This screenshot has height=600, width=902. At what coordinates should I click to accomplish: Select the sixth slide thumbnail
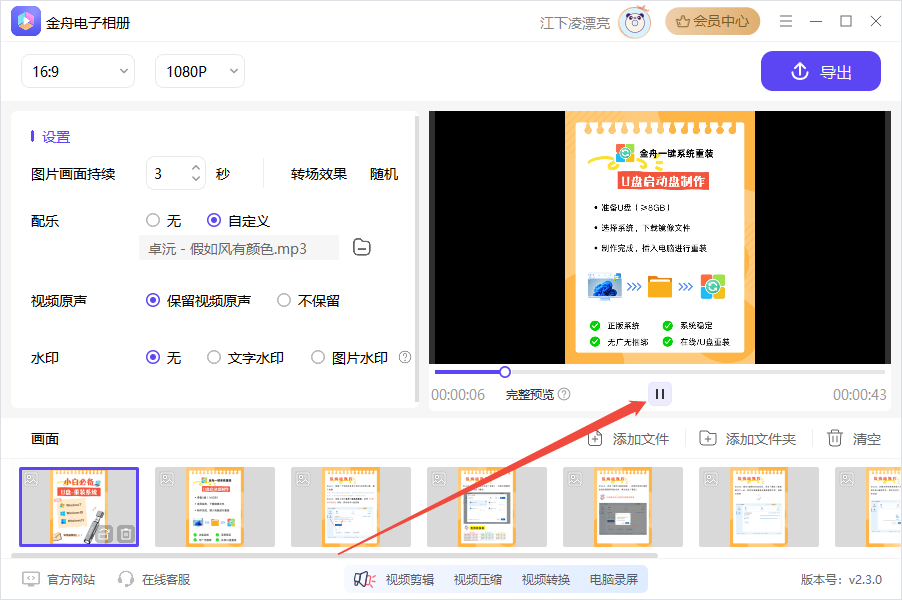[x=759, y=507]
